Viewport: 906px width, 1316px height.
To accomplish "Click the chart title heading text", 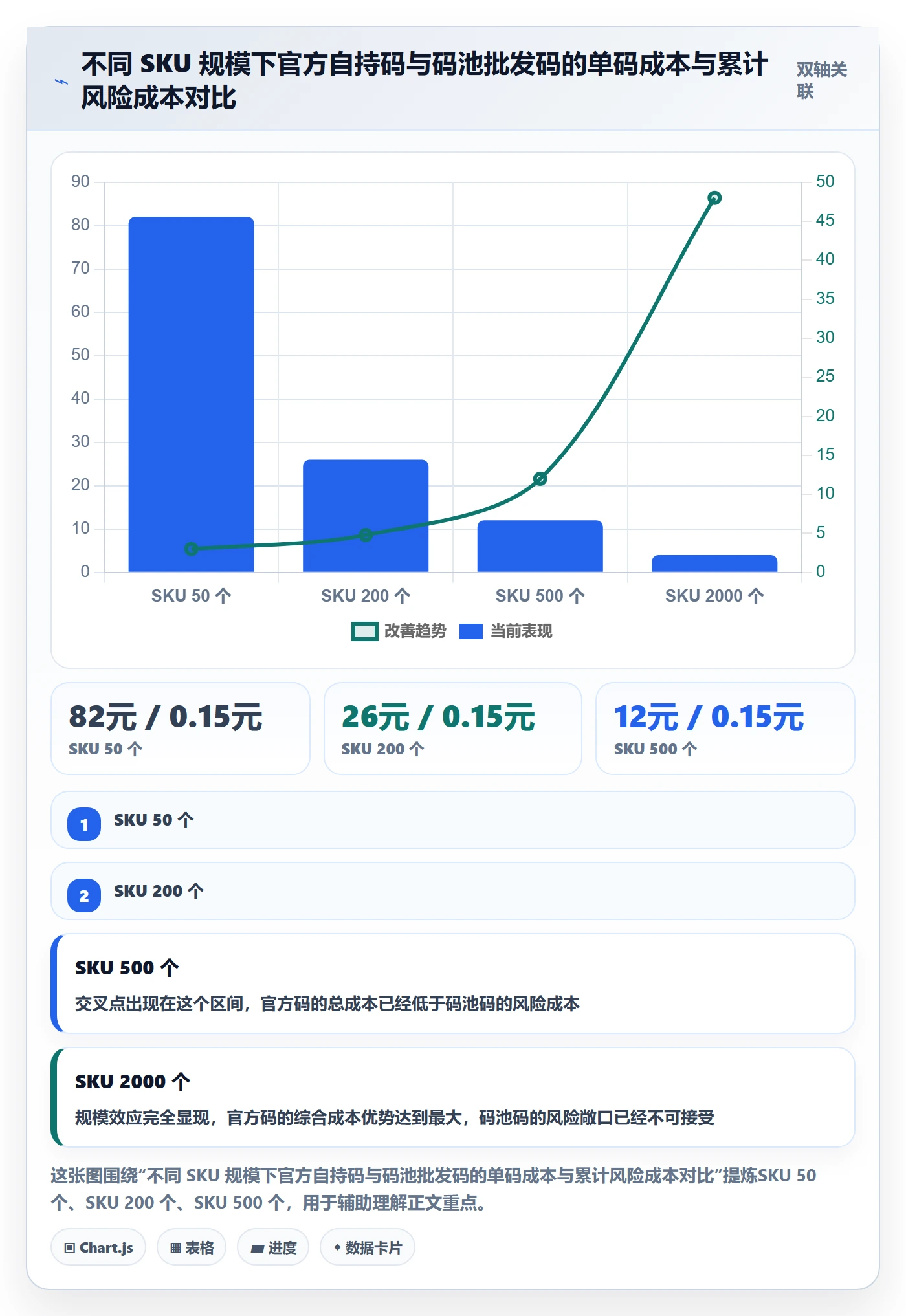I will pos(425,81).
